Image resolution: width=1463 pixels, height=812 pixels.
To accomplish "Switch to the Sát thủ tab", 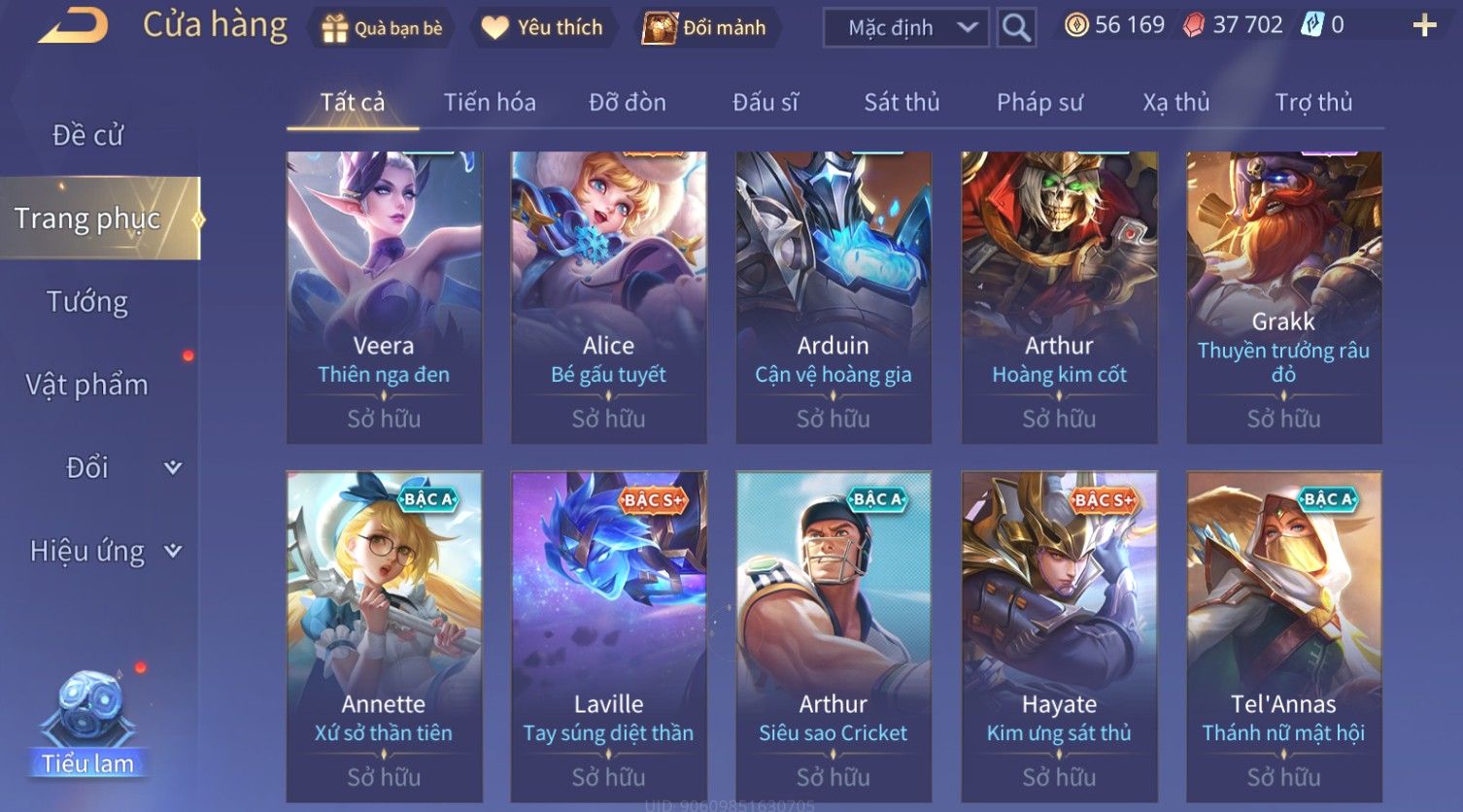I will 902,102.
